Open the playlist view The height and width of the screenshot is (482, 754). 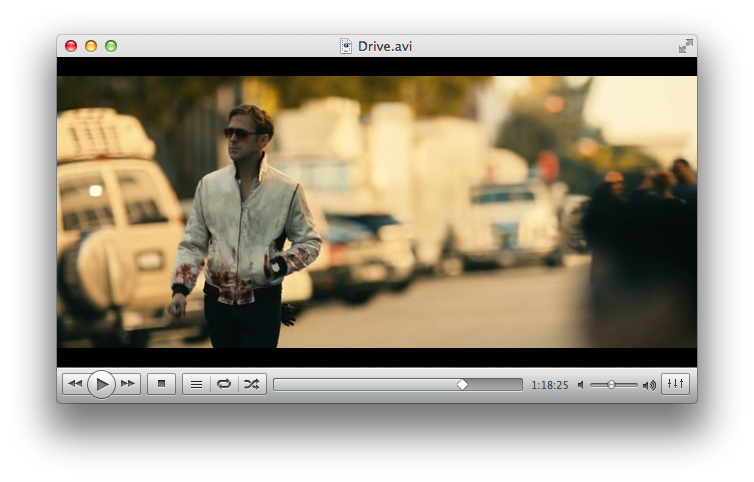tap(196, 384)
